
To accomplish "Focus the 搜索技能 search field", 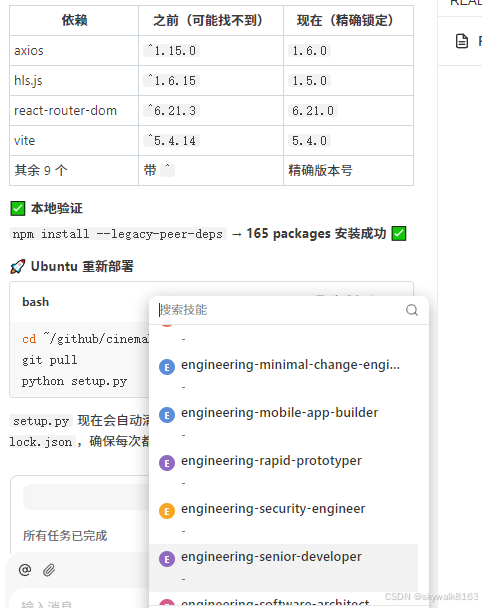I will [x=280, y=310].
